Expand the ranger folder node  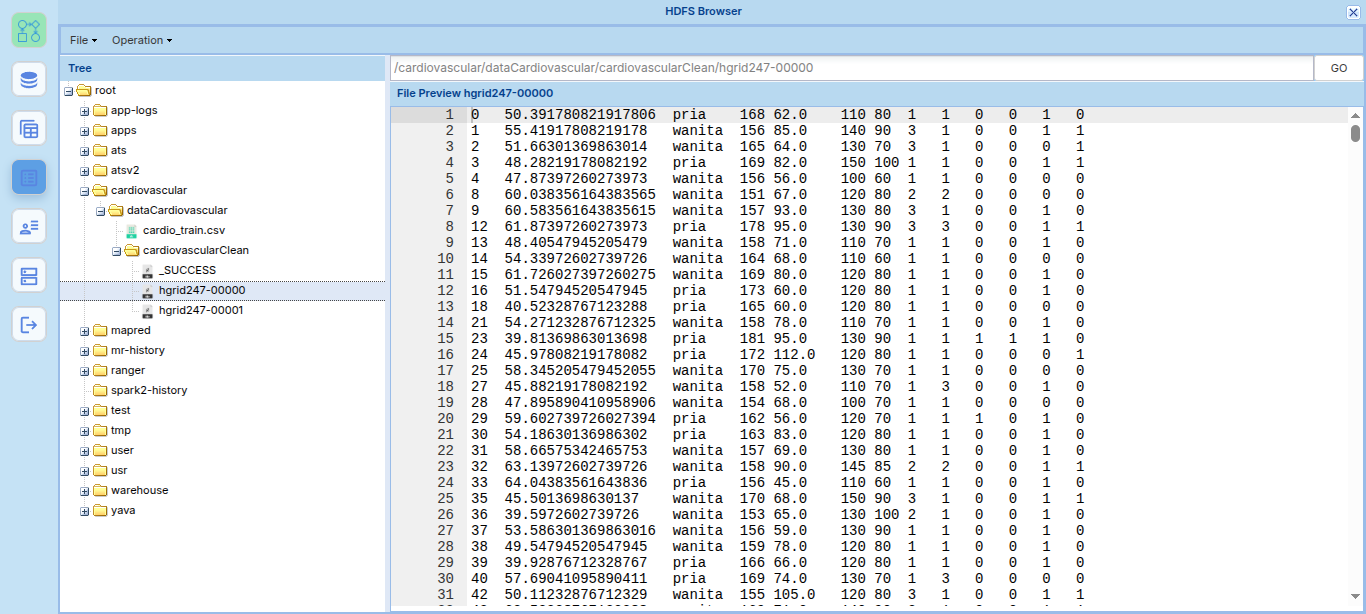[85, 371]
